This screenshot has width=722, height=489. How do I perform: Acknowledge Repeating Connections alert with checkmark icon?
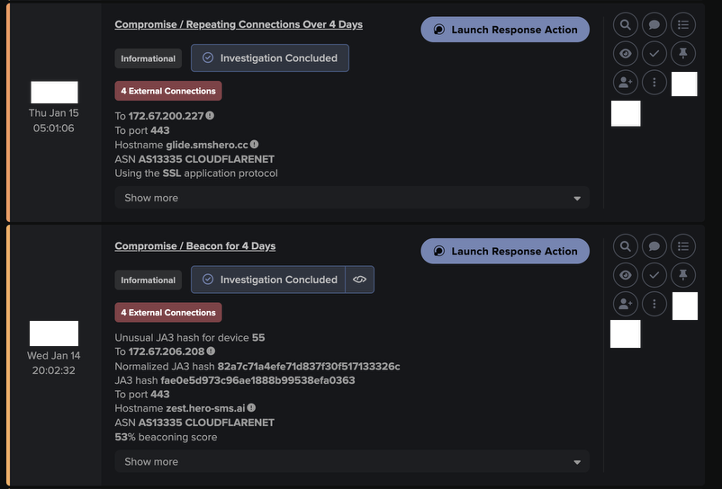pos(654,54)
